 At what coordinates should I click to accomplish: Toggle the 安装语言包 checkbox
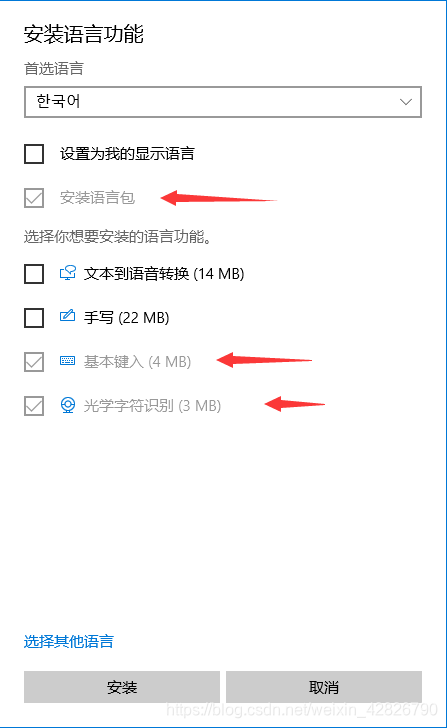(34, 198)
